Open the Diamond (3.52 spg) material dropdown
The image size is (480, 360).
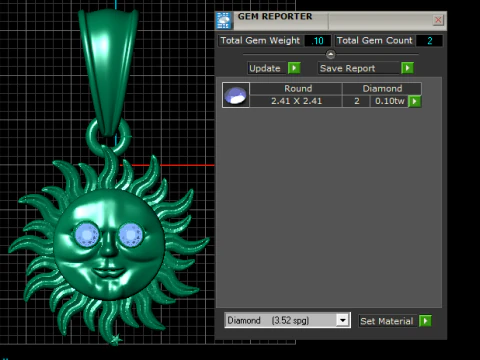[287, 320]
